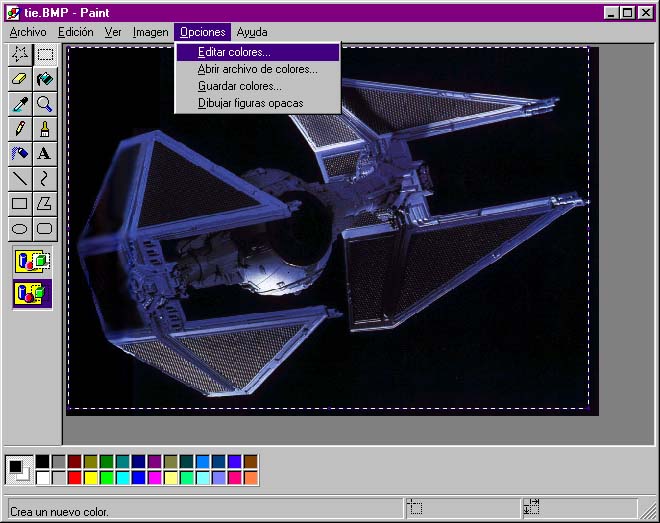This screenshot has height=523, width=660.
Task: Open the Ayuda menu
Action: 252,32
